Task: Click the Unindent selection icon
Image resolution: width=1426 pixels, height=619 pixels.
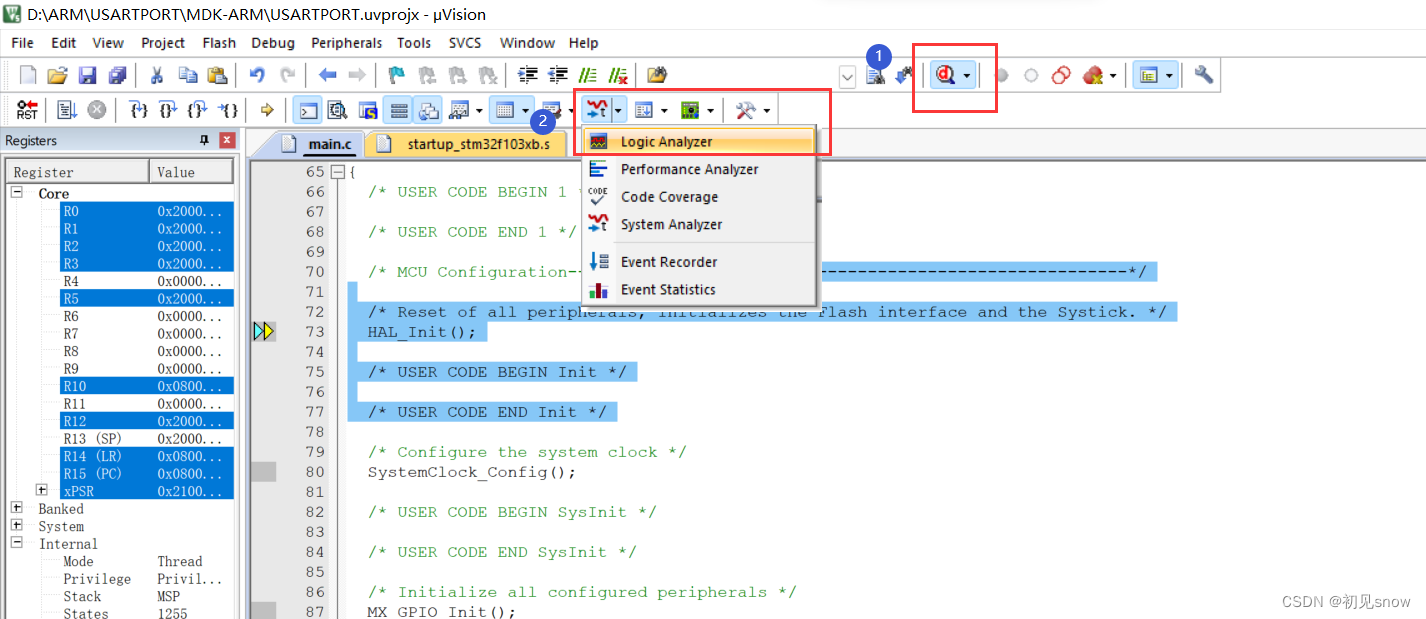Action: tap(558, 75)
